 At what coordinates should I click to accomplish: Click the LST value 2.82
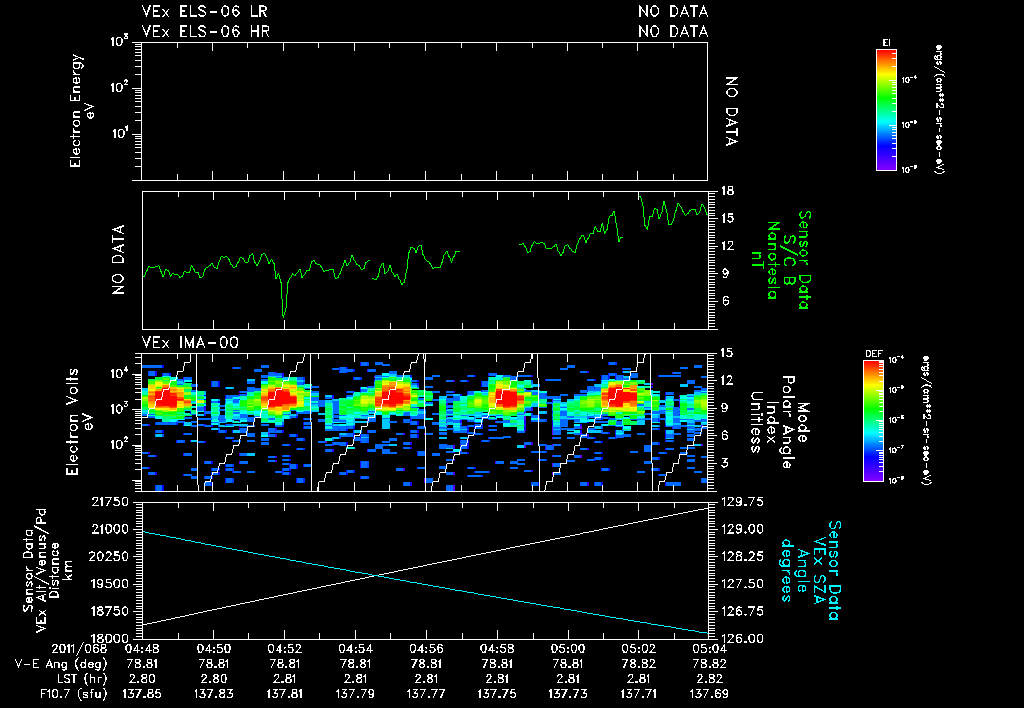tap(709, 679)
